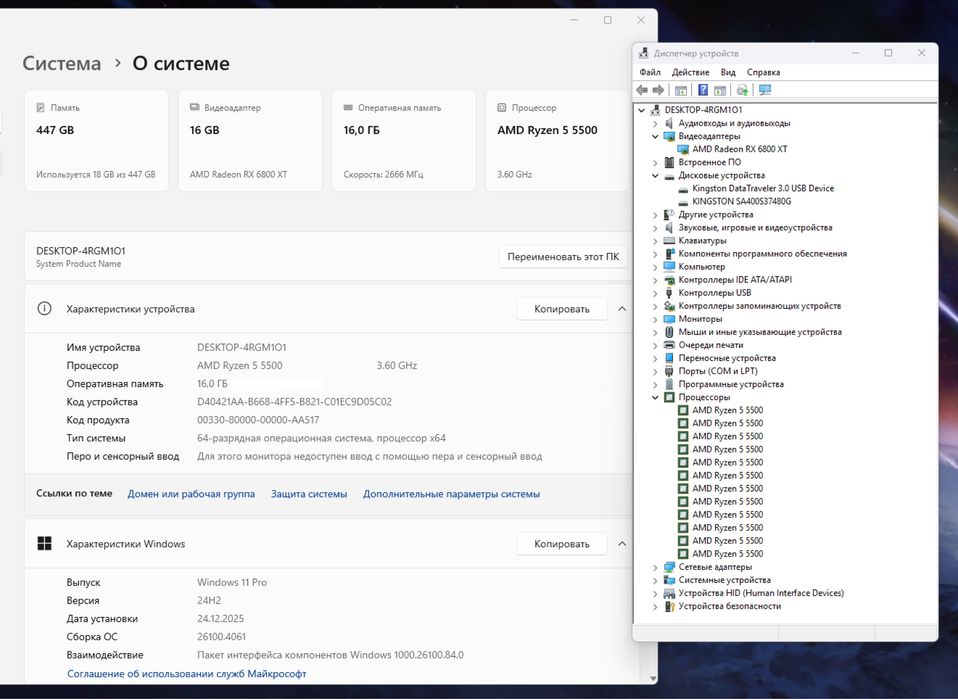Go back to Система breadcrumb

[62, 63]
